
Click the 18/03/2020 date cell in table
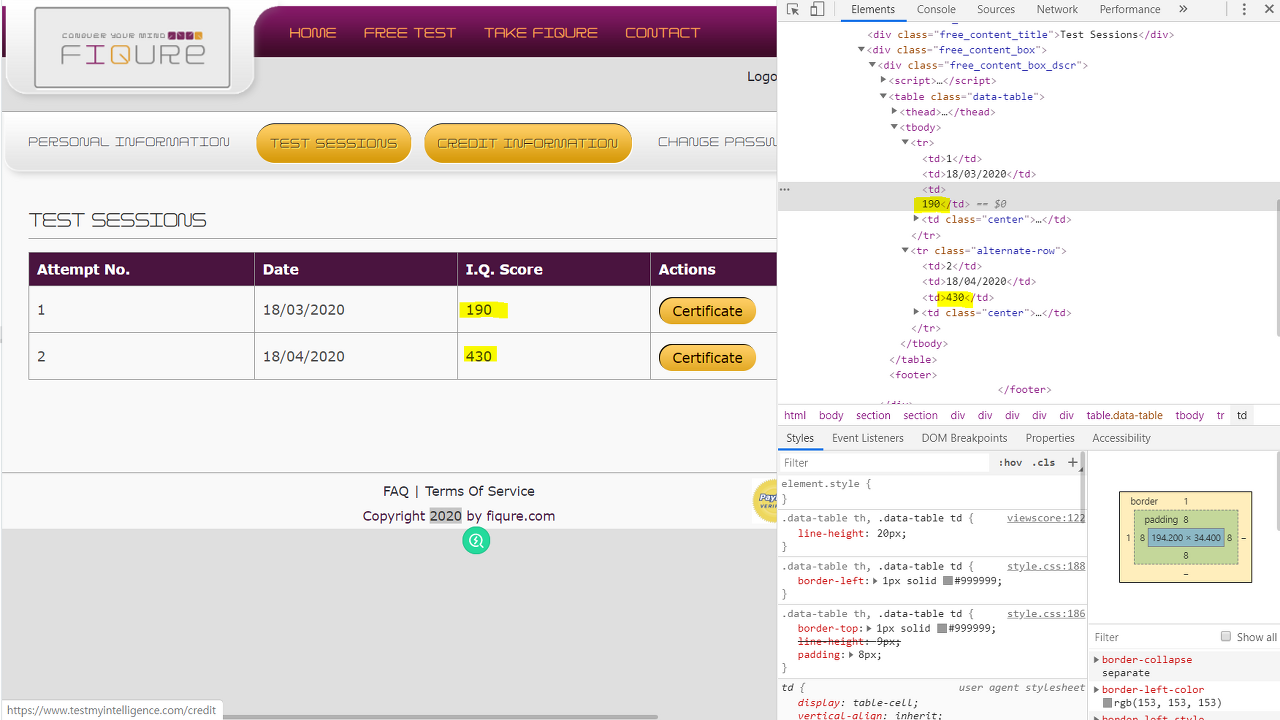tap(356, 310)
